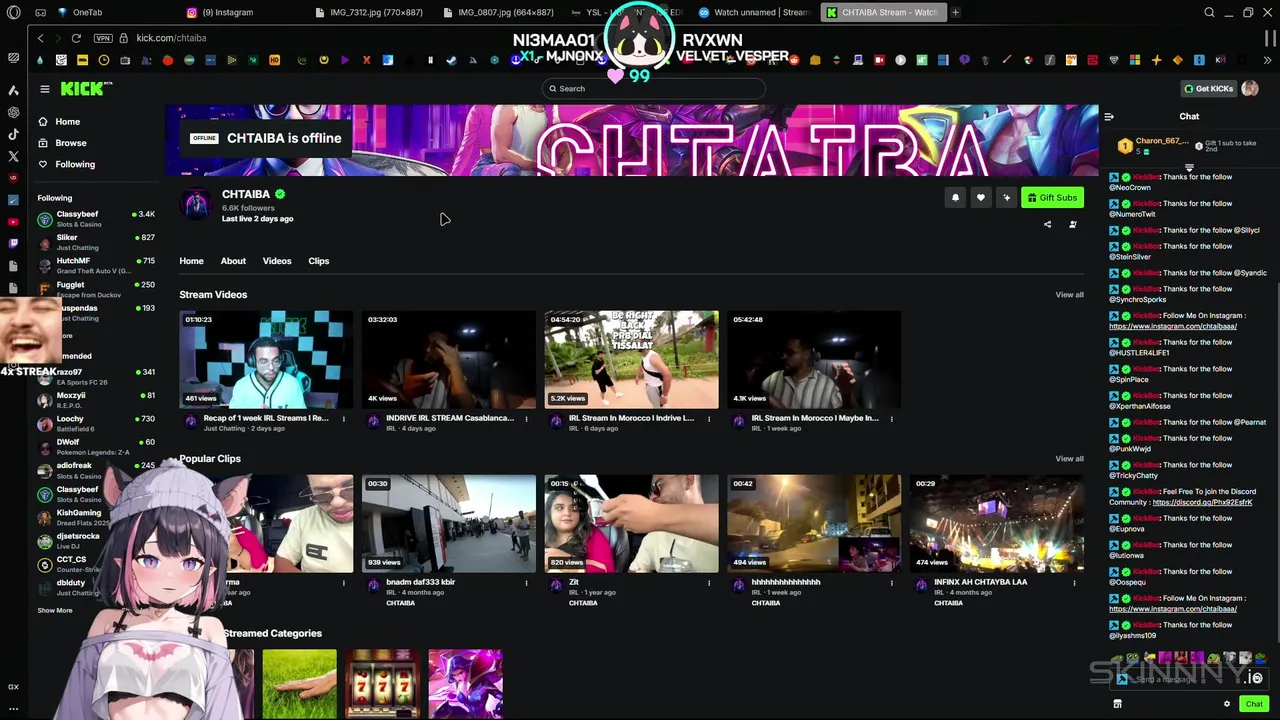Click the green Chat send button

click(x=1254, y=704)
